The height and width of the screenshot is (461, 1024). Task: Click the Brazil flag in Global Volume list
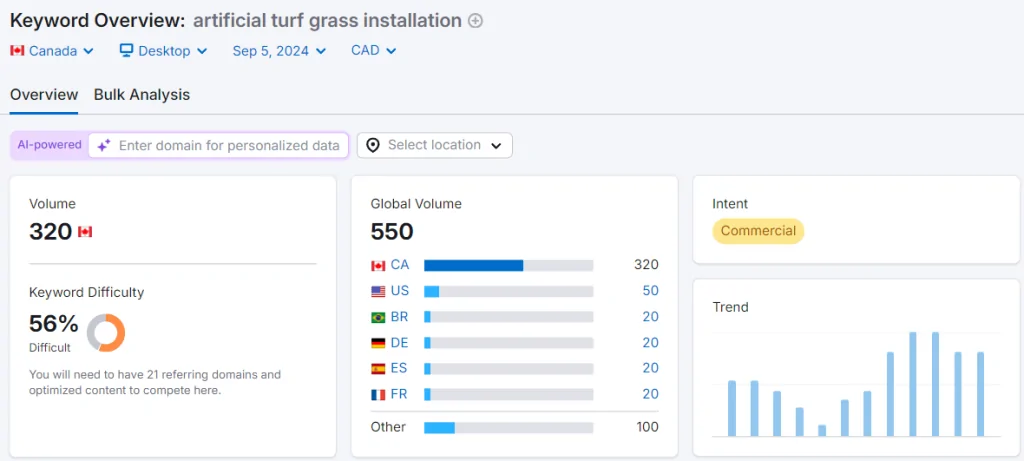378,317
